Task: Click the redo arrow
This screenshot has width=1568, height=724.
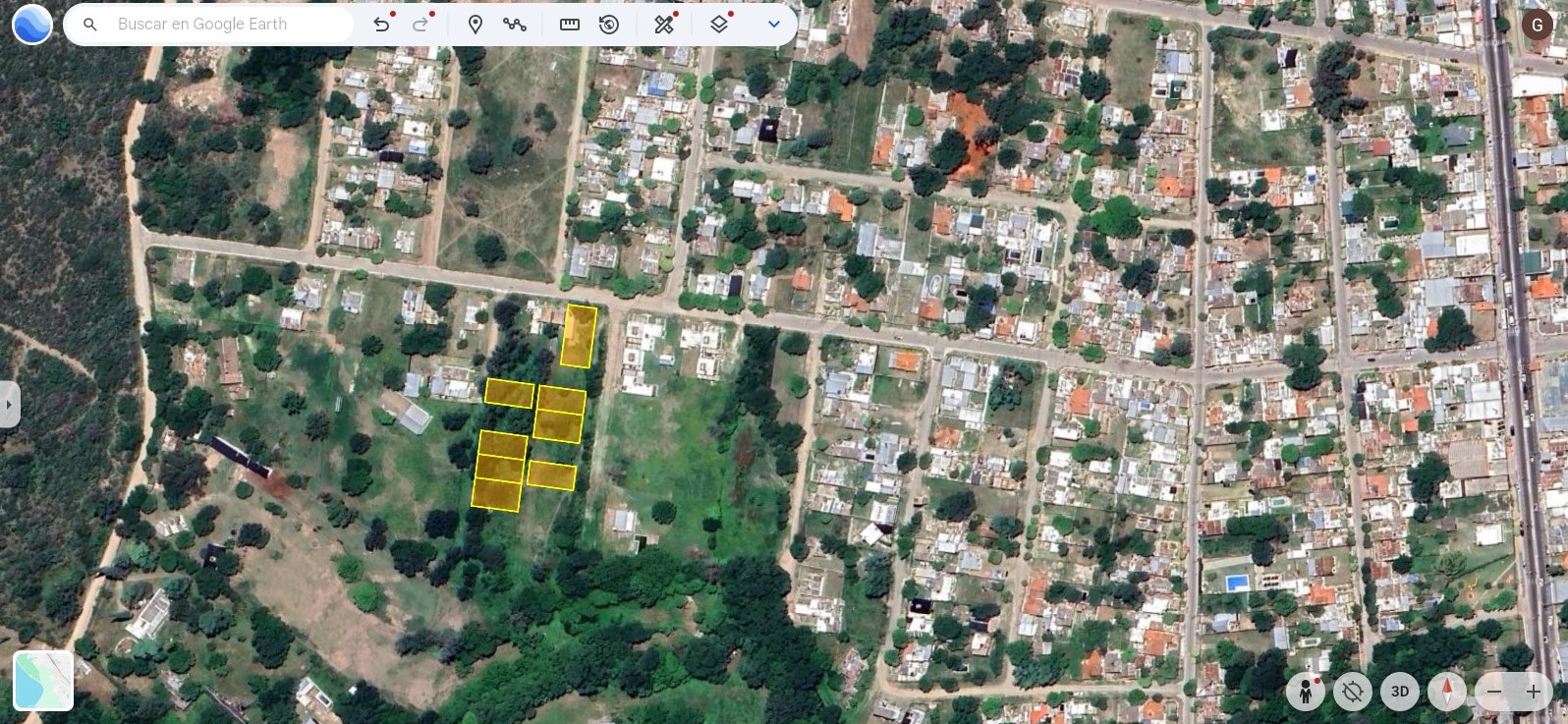Action: coord(420,25)
